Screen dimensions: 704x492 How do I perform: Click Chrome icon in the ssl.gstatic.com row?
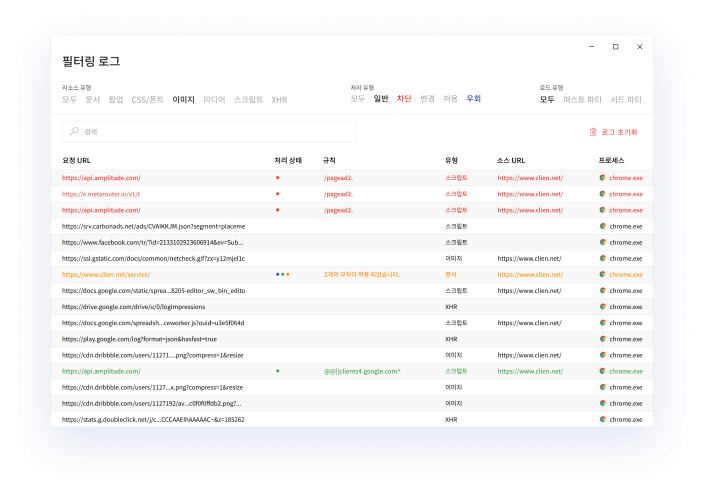603,259
